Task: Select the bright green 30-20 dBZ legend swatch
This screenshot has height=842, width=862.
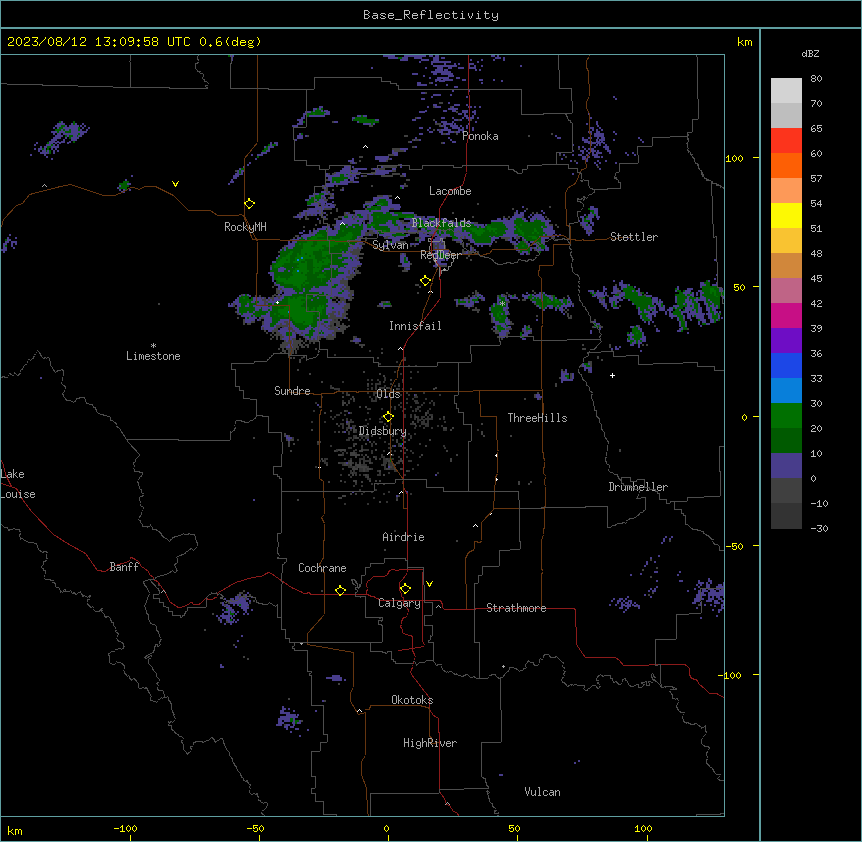Action: point(786,416)
